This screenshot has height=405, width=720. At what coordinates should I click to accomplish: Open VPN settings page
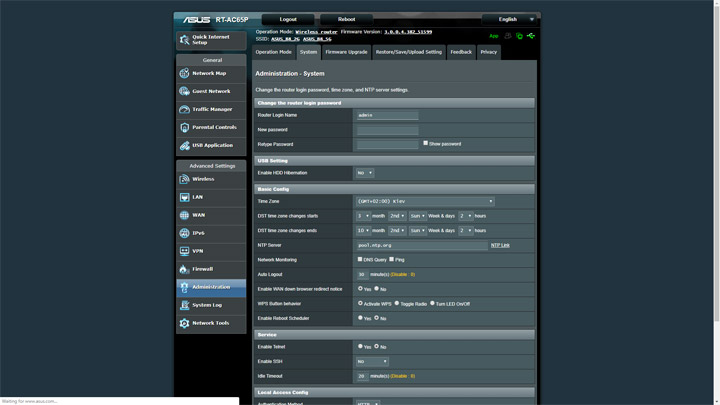pyautogui.click(x=211, y=251)
